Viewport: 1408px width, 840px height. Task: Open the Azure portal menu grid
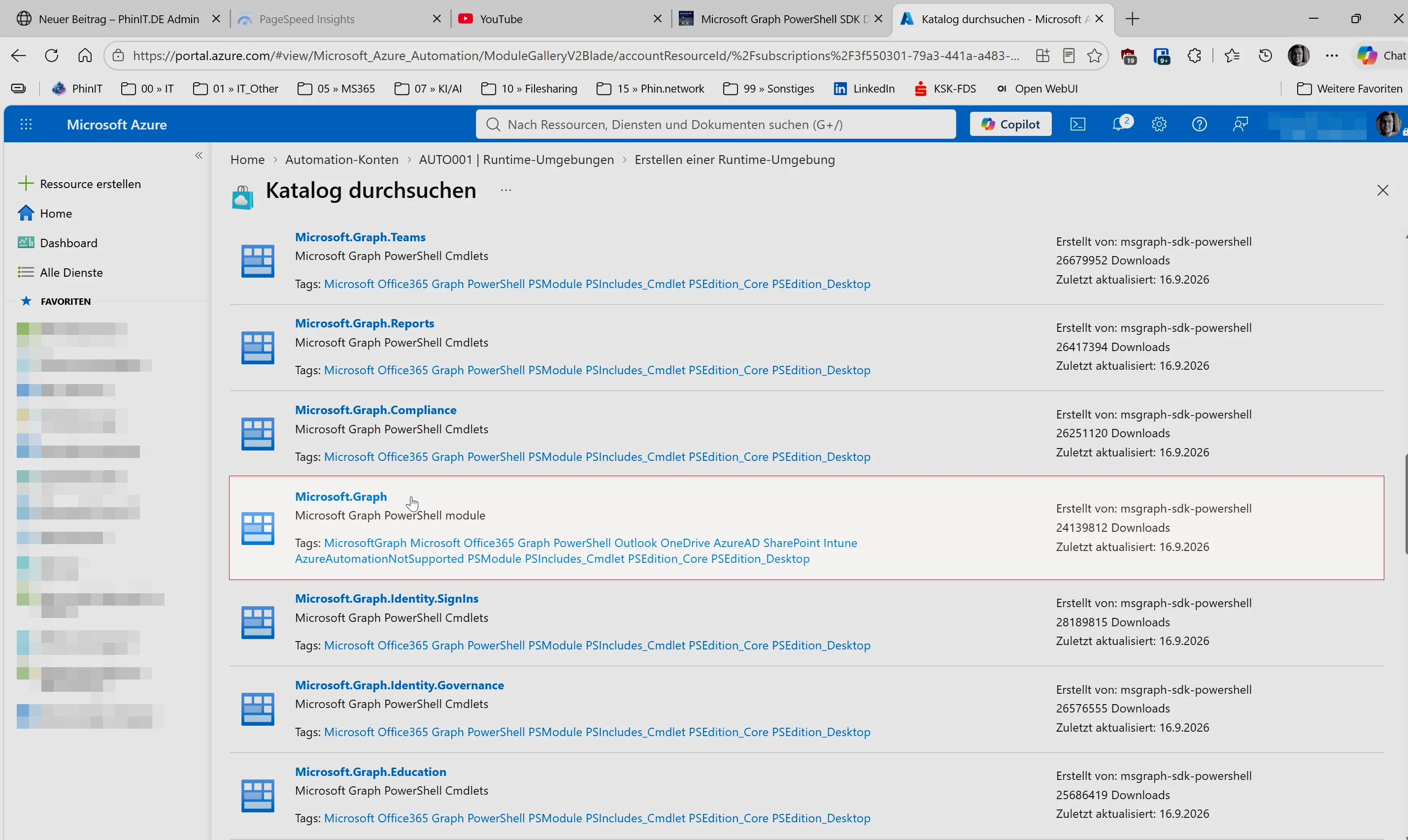(26, 124)
